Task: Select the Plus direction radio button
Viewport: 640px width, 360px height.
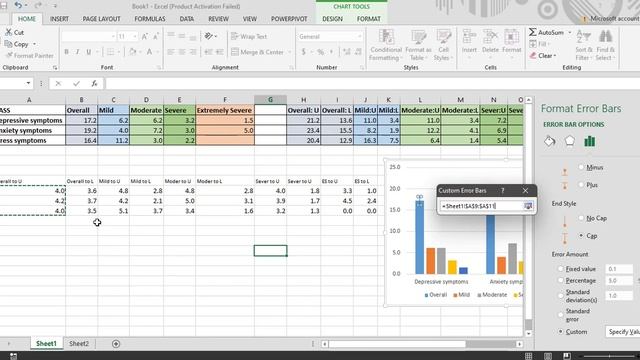Action: (x=582, y=185)
